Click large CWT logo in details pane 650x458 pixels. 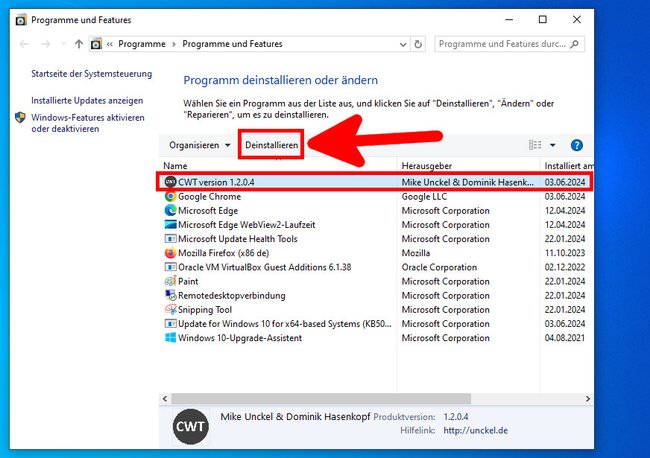tap(191, 426)
